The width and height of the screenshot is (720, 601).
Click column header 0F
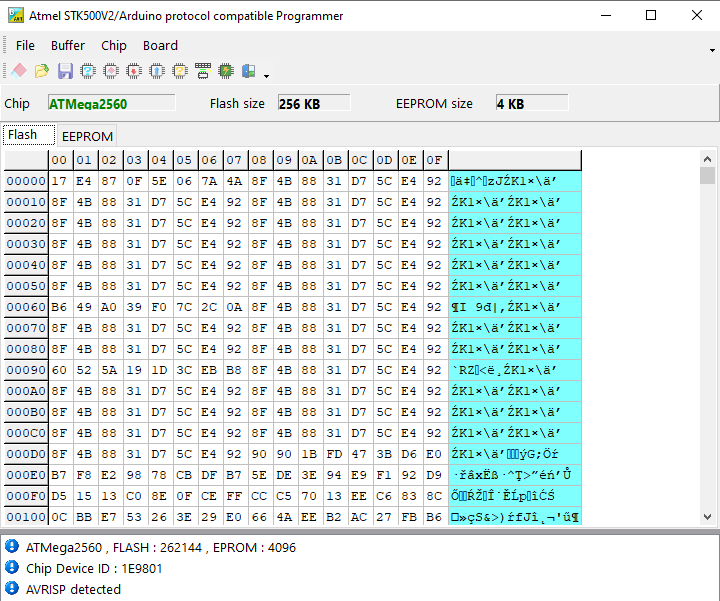[435, 160]
